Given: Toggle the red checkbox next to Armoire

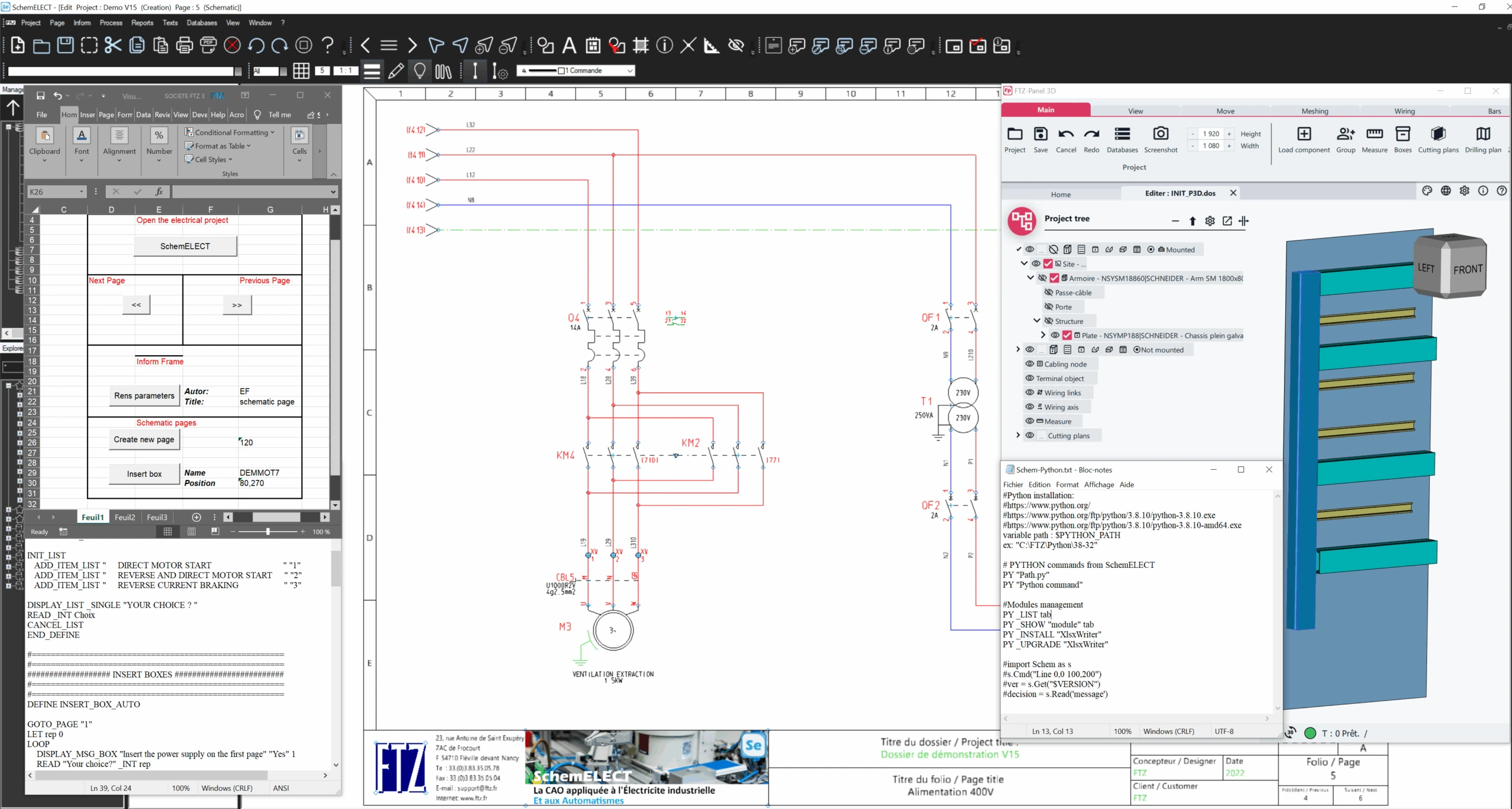Looking at the screenshot, I should coord(1054,278).
